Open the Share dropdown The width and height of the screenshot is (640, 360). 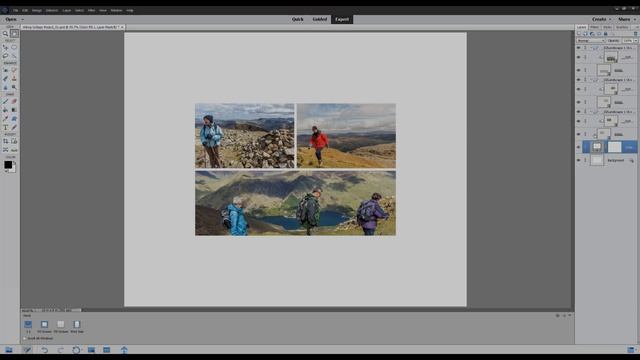click(x=627, y=19)
